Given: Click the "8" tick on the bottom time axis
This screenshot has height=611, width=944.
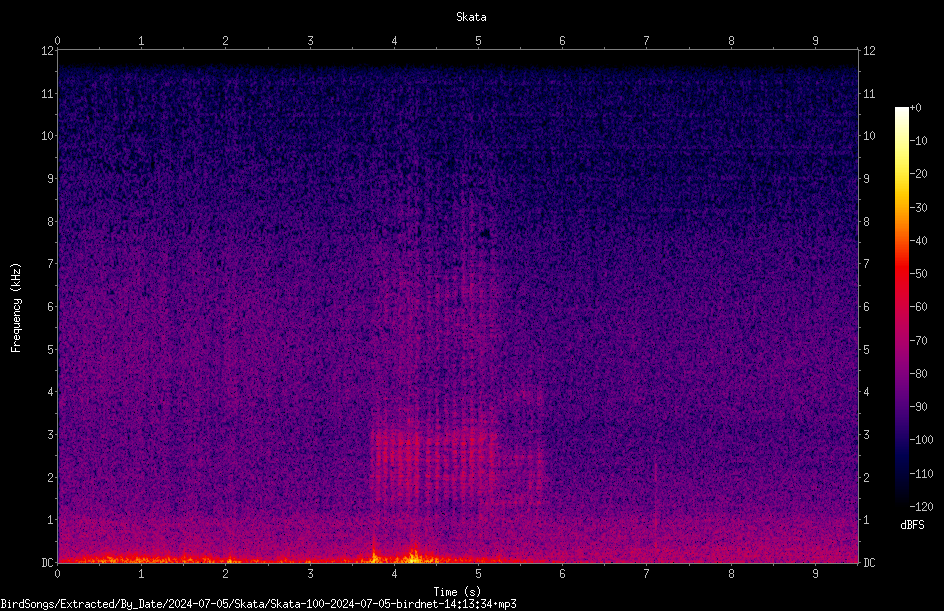Looking at the screenshot, I should tap(731, 574).
